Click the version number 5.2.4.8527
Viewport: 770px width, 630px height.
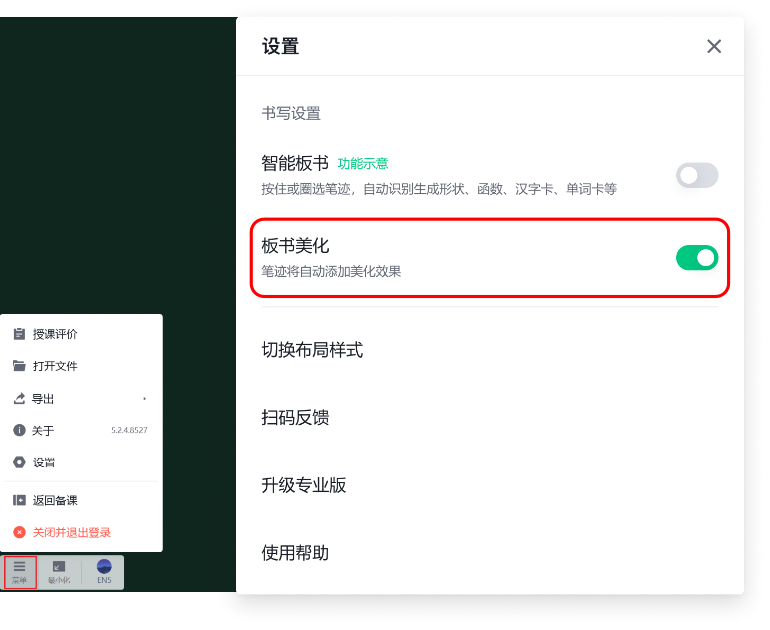[129, 430]
